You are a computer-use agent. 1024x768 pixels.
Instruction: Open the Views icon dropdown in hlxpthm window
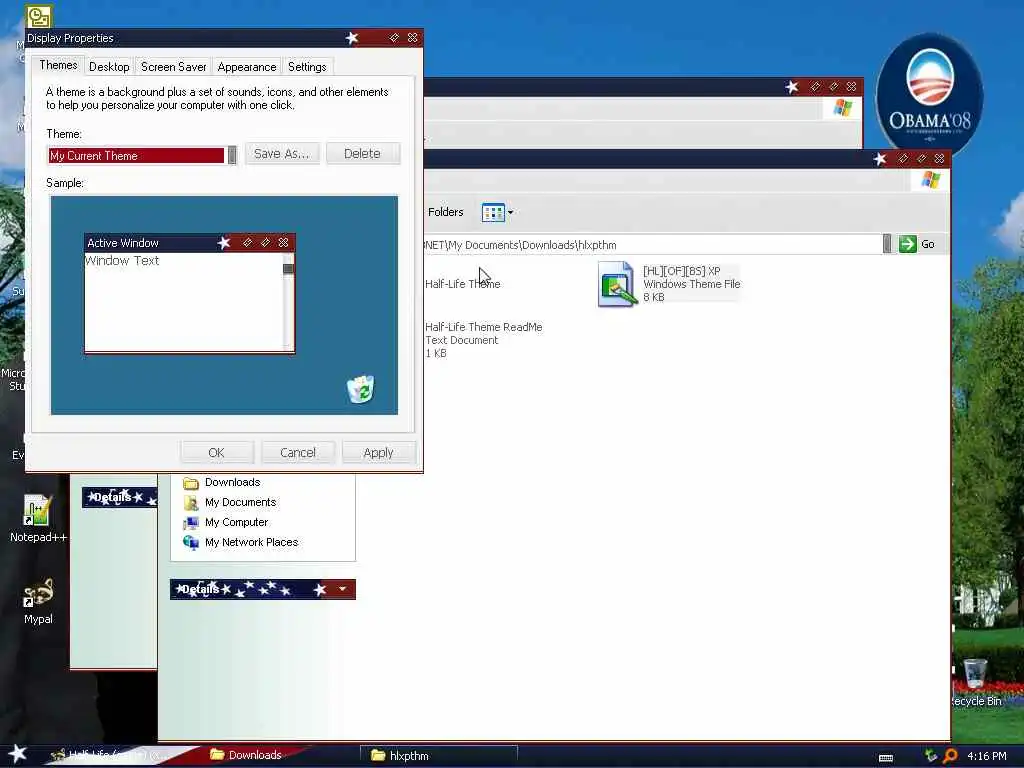[x=498, y=212]
